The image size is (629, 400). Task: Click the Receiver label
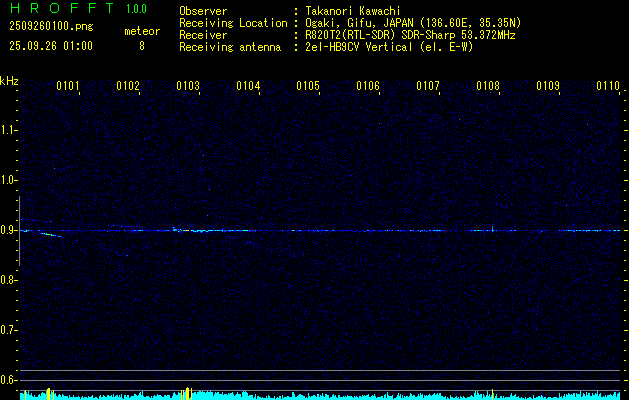point(203,35)
